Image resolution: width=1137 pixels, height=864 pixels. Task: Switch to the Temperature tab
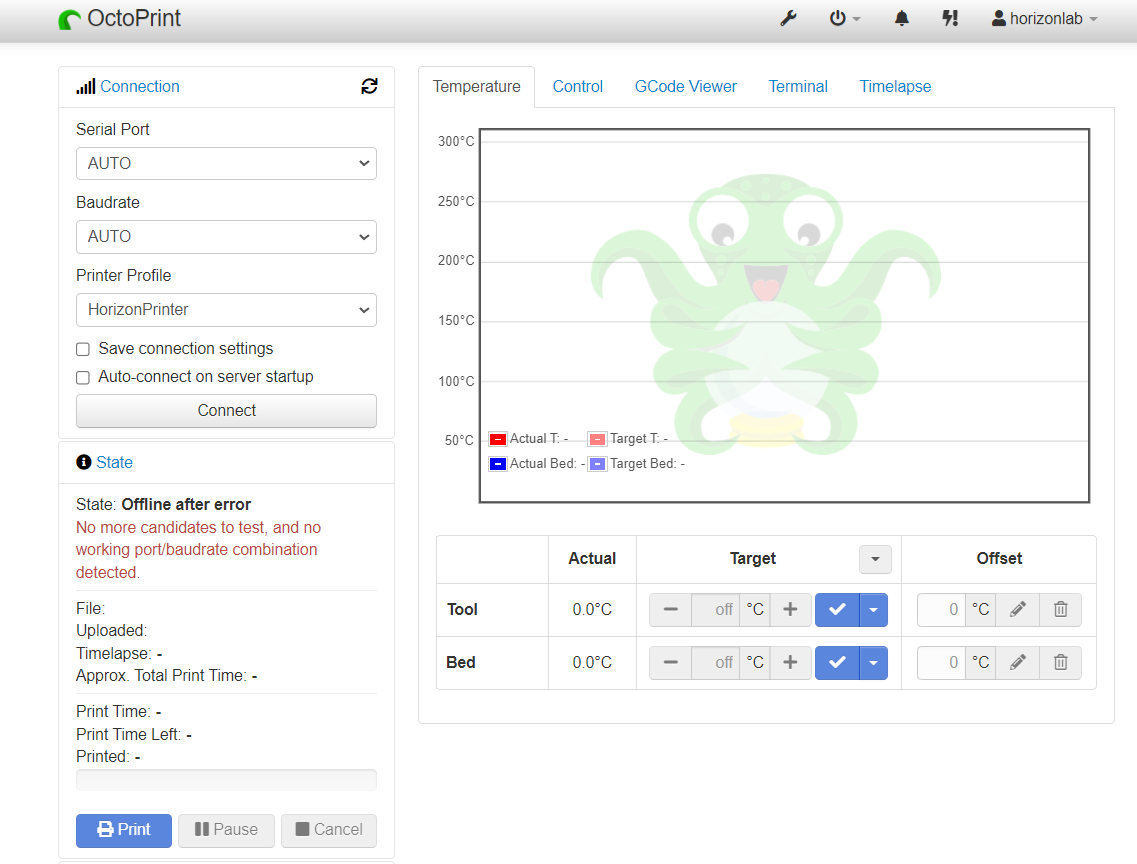(476, 86)
